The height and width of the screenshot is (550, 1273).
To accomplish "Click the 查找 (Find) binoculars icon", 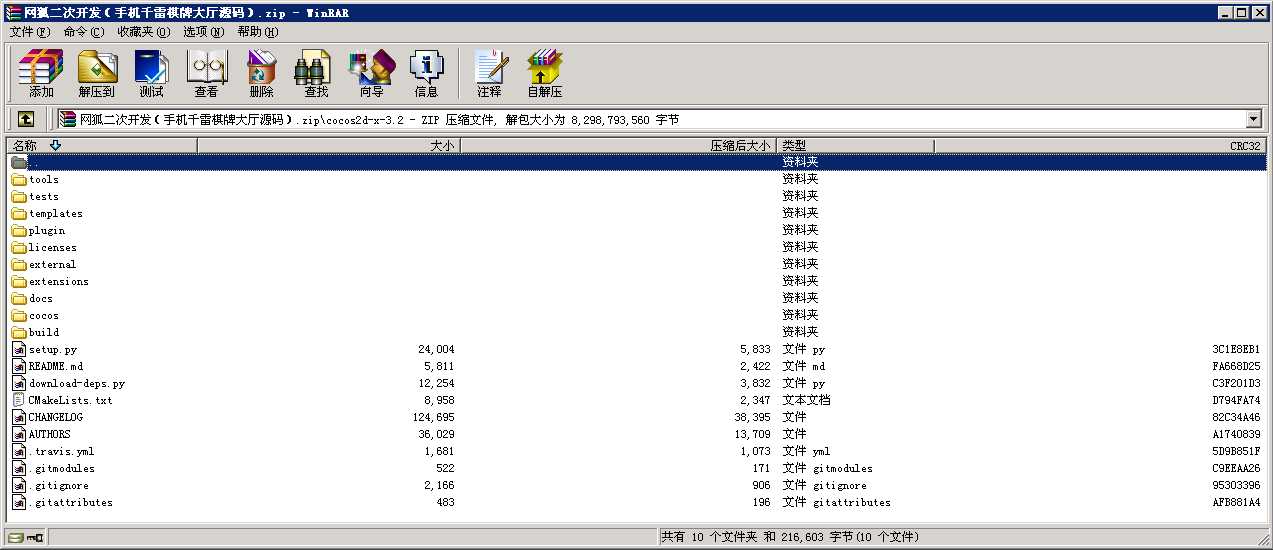I will coord(316,73).
